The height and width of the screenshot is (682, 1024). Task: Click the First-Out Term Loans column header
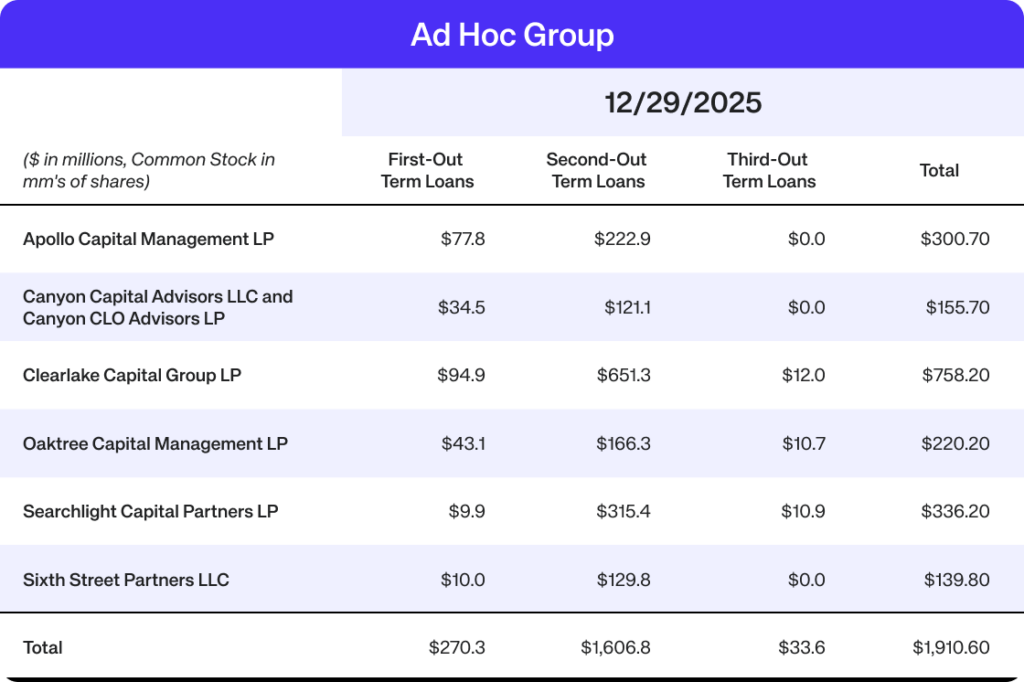pos(427,170)
